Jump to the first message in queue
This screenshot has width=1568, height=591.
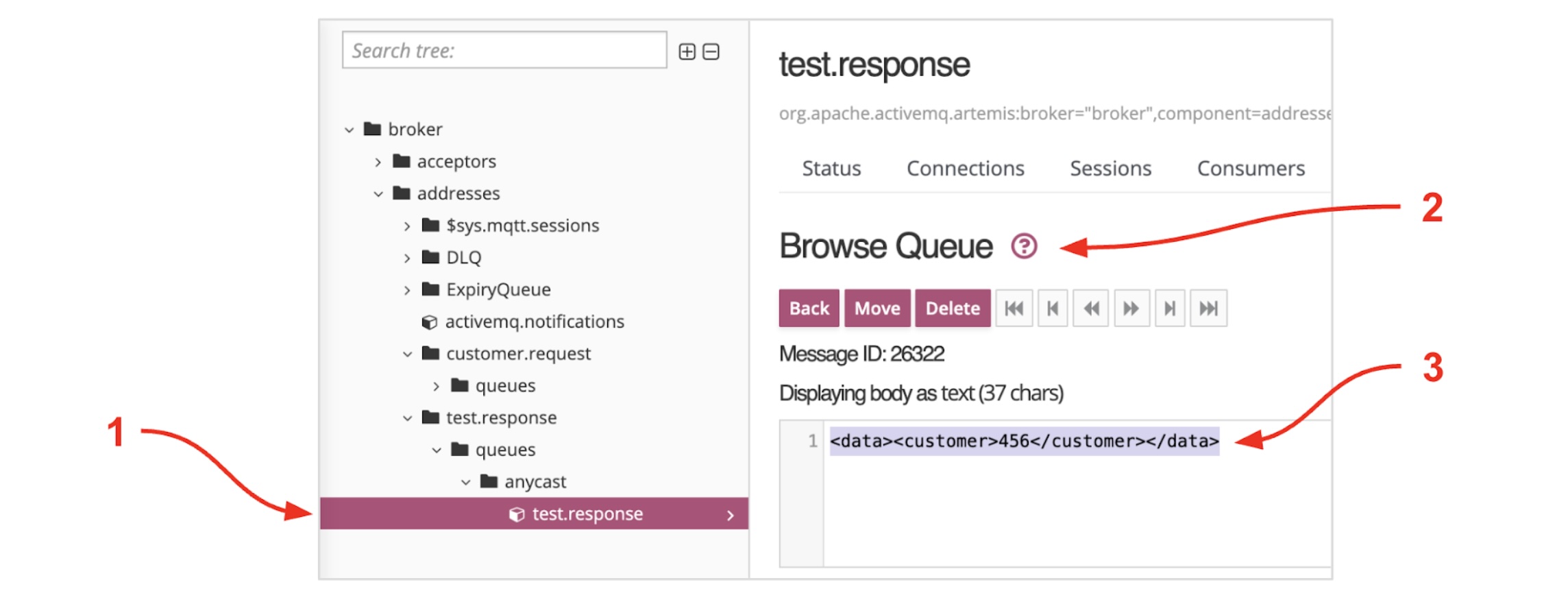click(x=1014, y=309)
